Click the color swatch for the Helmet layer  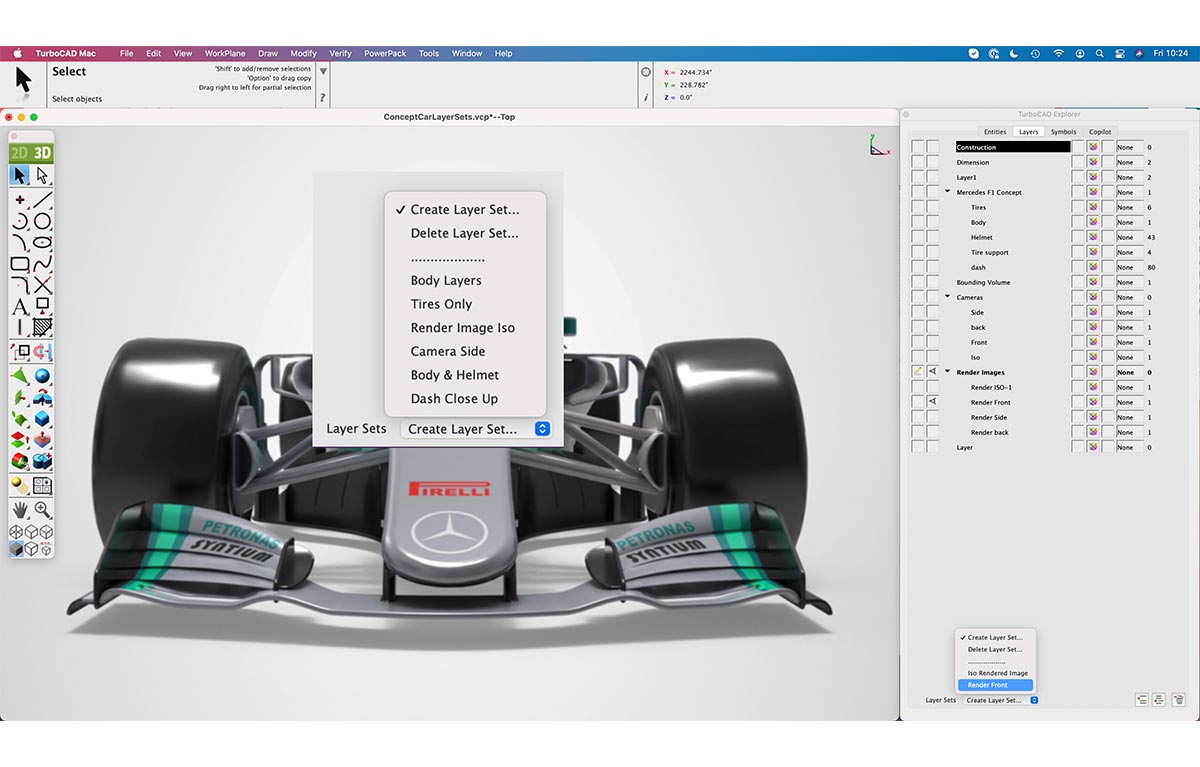click(x=1093, y=237)
